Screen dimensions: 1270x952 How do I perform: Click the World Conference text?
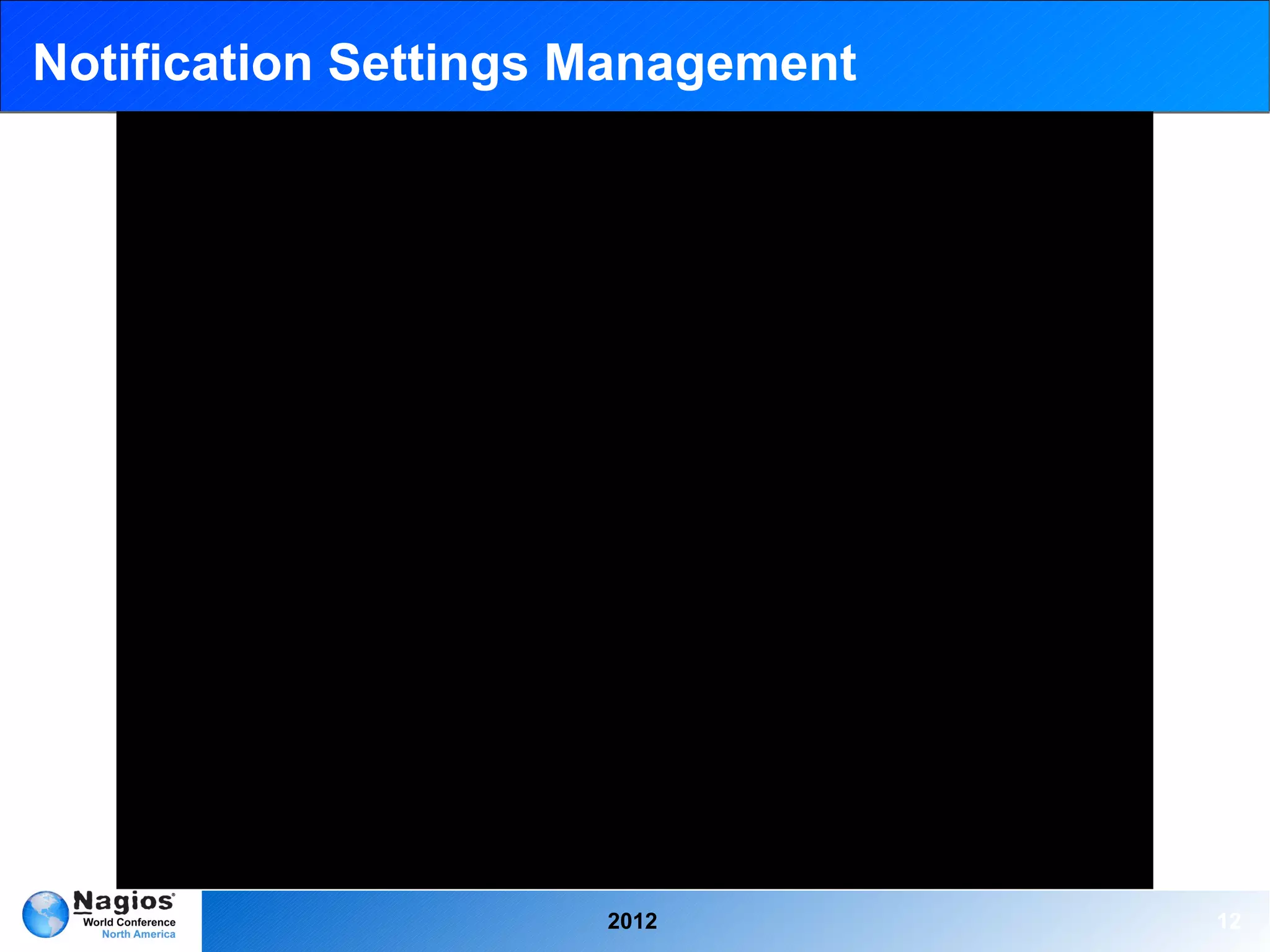tap(129, 922)
